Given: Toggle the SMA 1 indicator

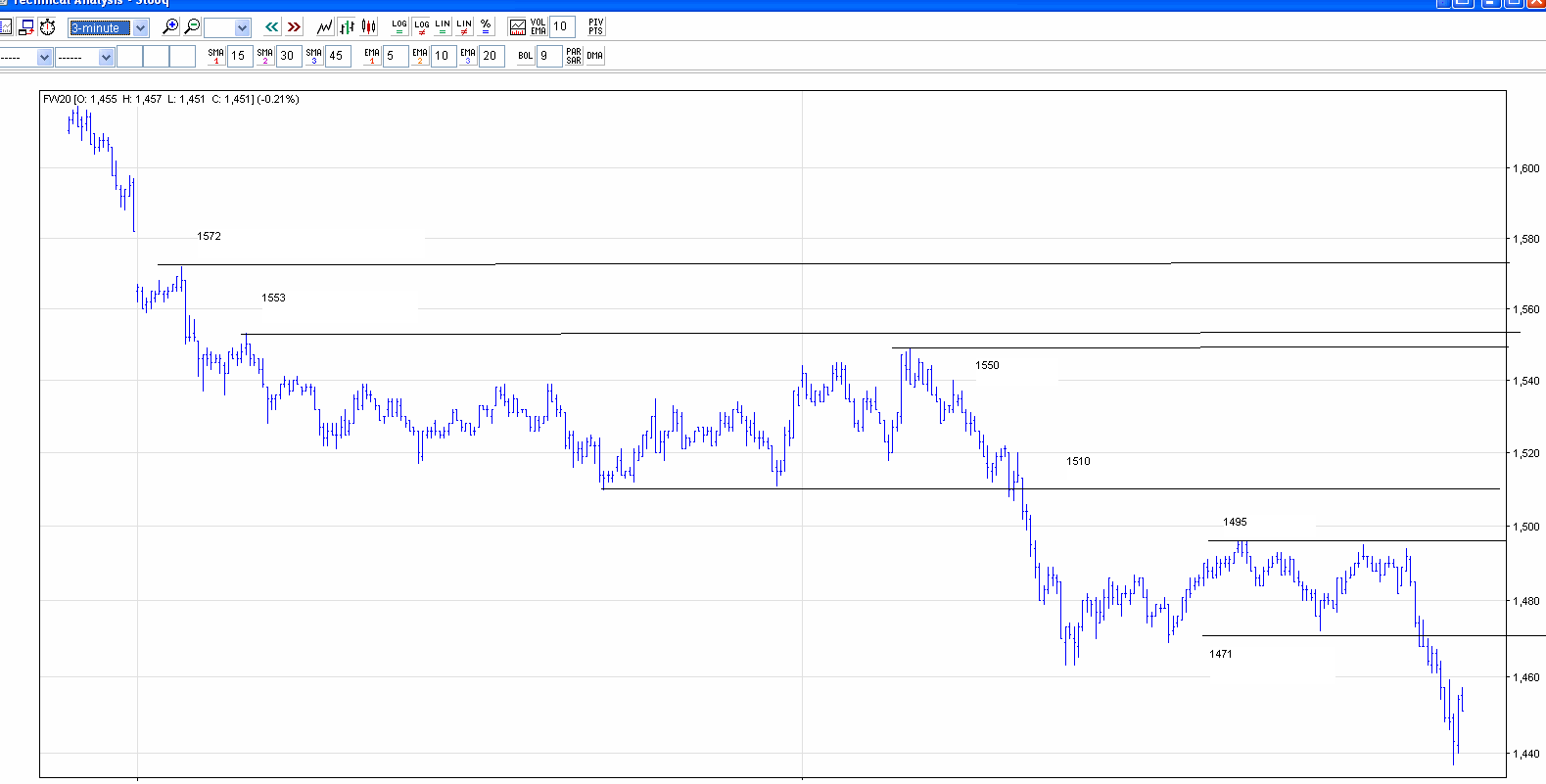Looking at the screenshot, I should [216, 56].
